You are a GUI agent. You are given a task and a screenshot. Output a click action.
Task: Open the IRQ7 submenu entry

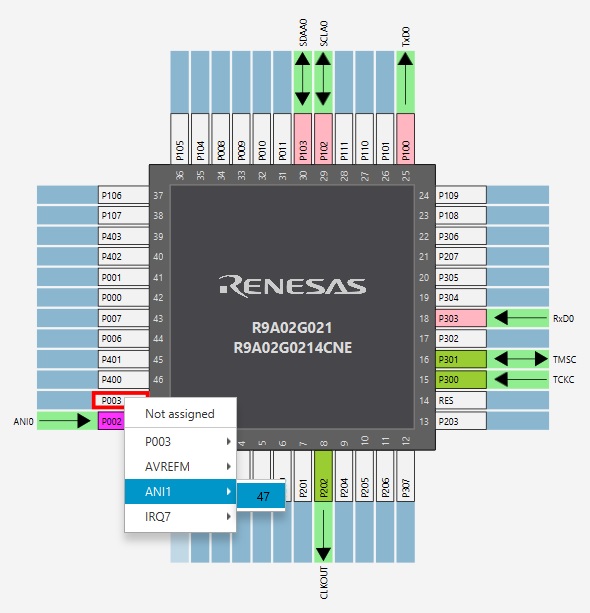(180, 517)
